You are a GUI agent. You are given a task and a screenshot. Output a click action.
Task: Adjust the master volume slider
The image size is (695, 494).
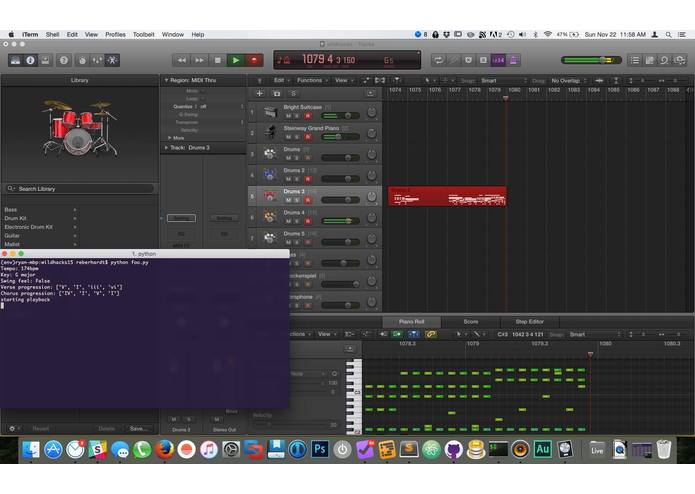point(591,60)
